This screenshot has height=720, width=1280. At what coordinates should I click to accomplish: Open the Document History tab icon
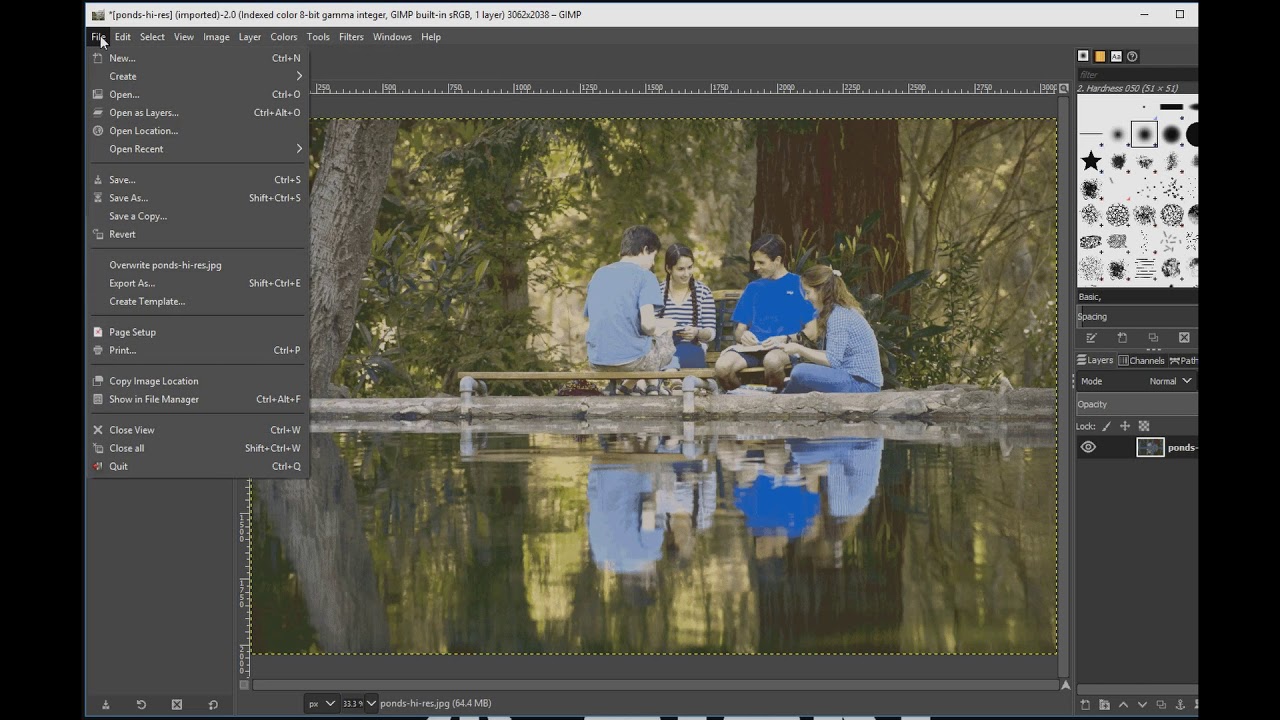coord(1132,56)
